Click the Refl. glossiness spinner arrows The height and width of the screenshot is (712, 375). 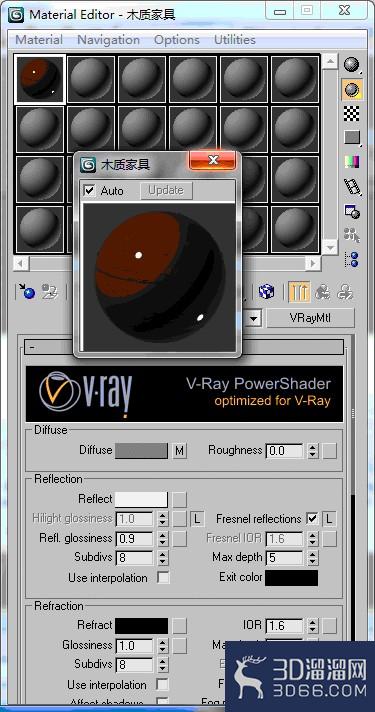[x=163, y=539]
